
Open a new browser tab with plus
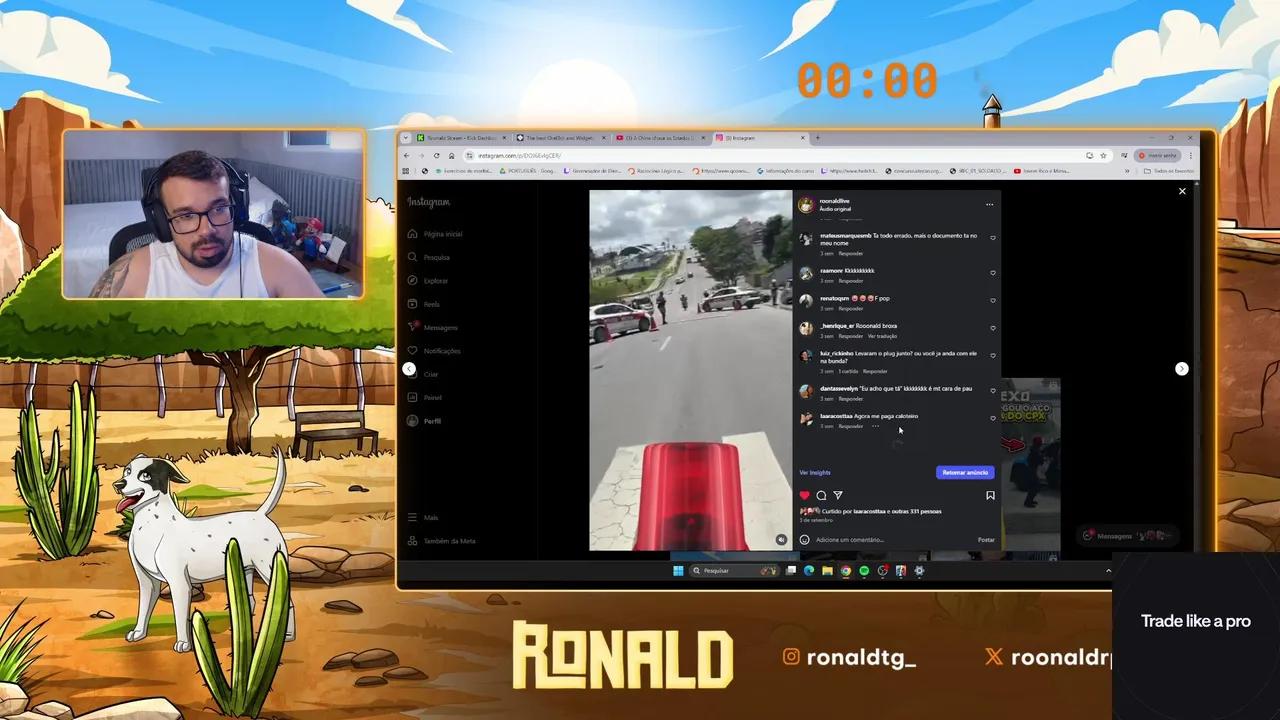(x=818, y=138)
